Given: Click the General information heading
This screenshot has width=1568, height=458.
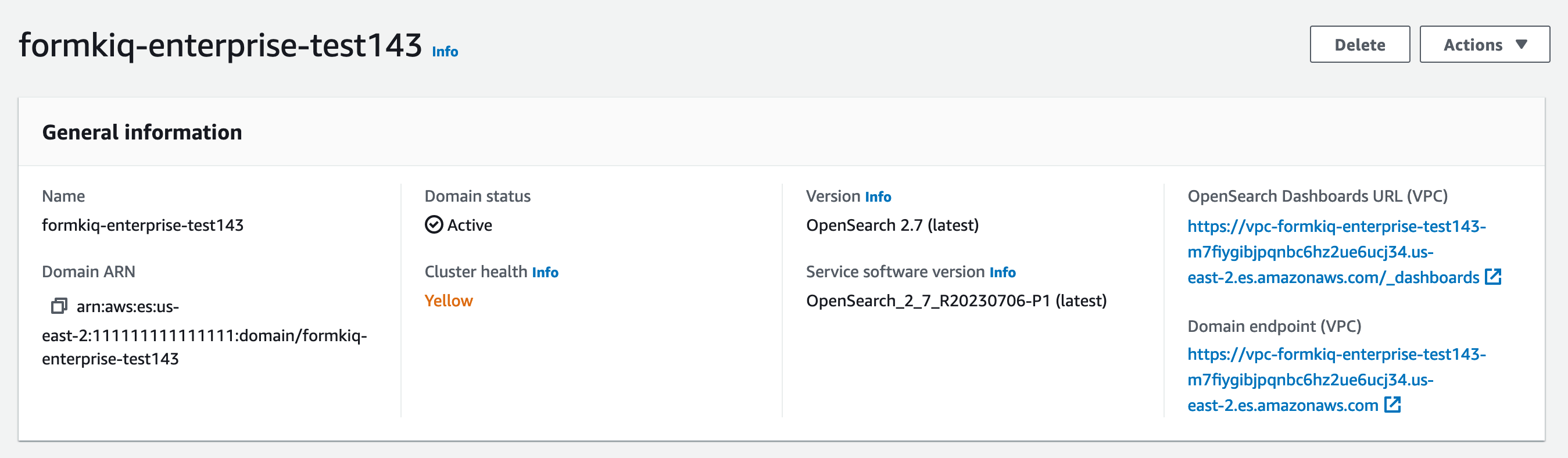Looking at the screenshot, I should point(142,132).
